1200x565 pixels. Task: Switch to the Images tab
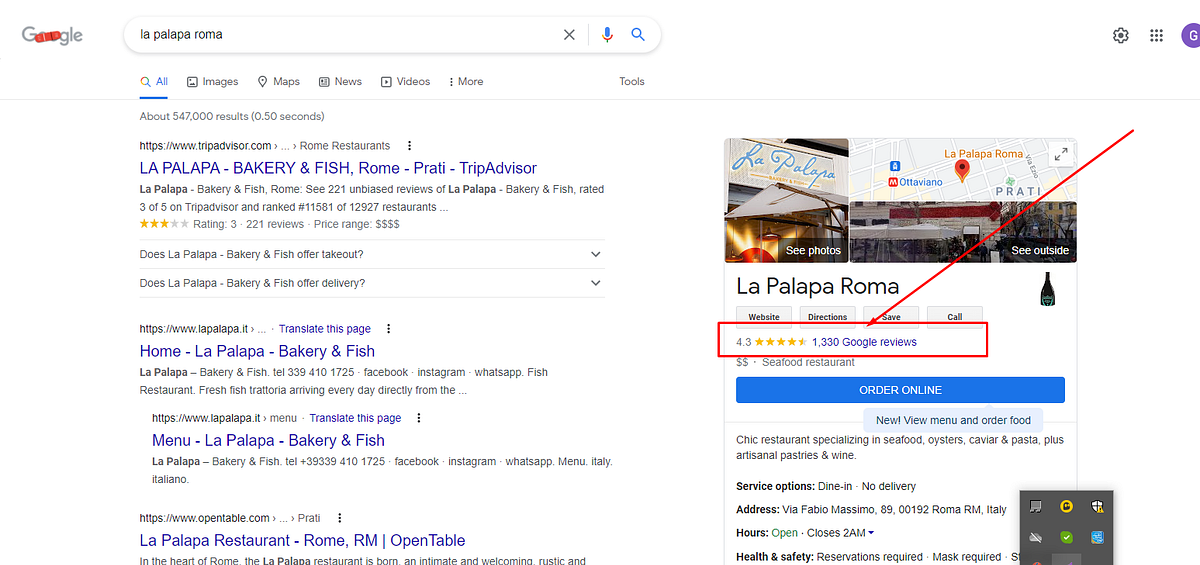tap(212, 82)
